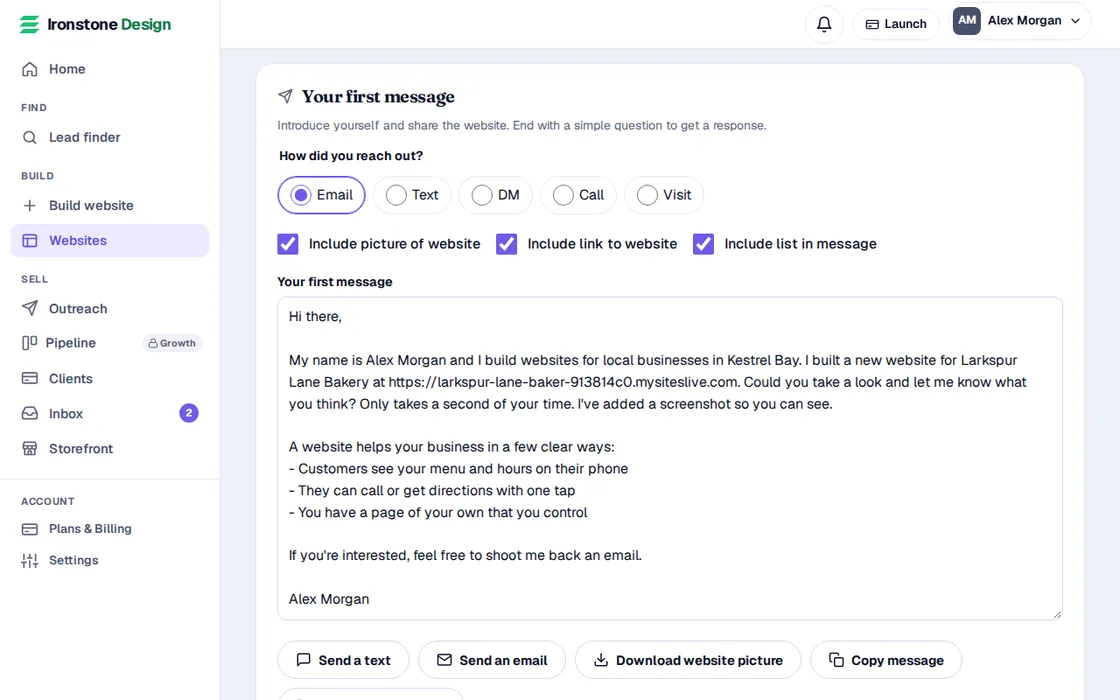This screenshot has width=1120, height=700.
Task: Select the Email radio option
Action: click(321, 195)
